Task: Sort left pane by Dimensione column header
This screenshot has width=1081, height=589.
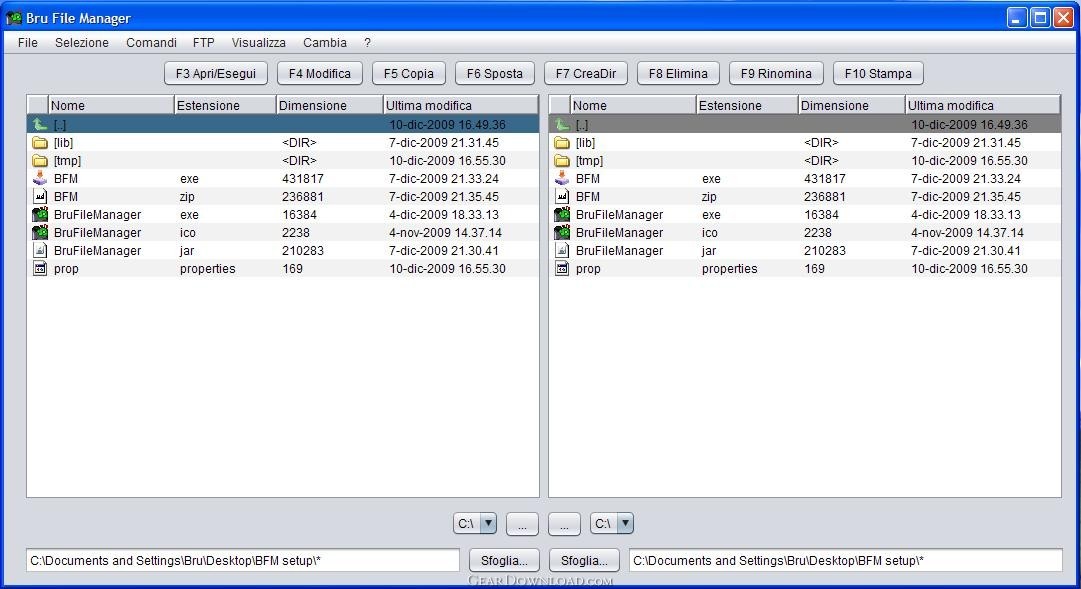Action: pos(330,106)
